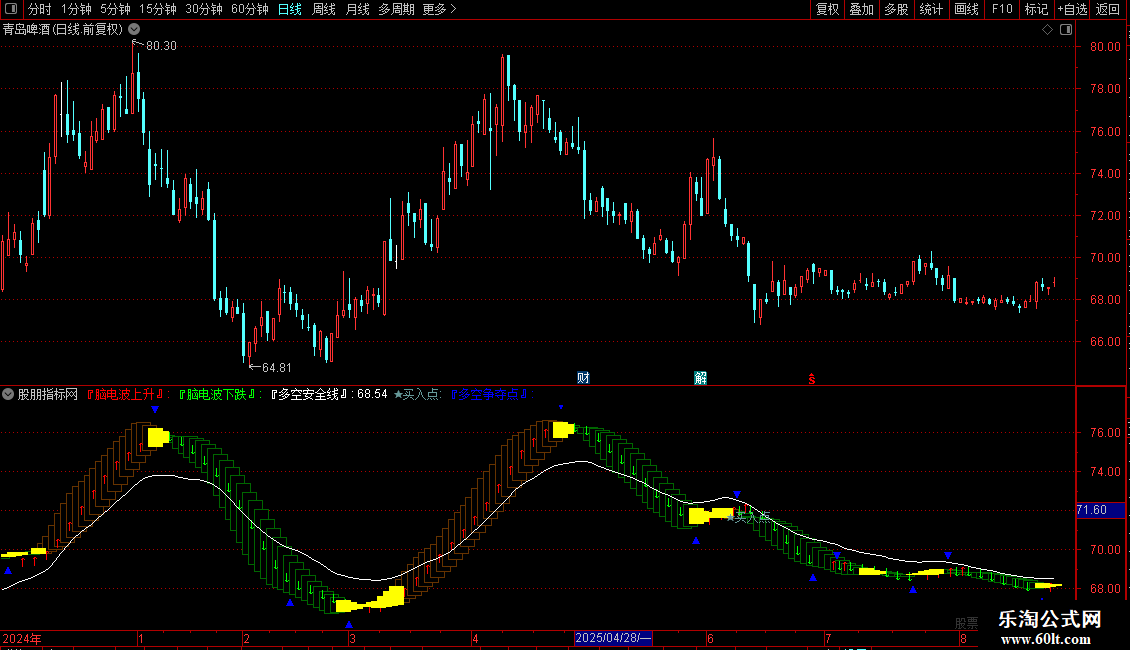Click the 2024年 timeline label

click(x=22, y=638)
